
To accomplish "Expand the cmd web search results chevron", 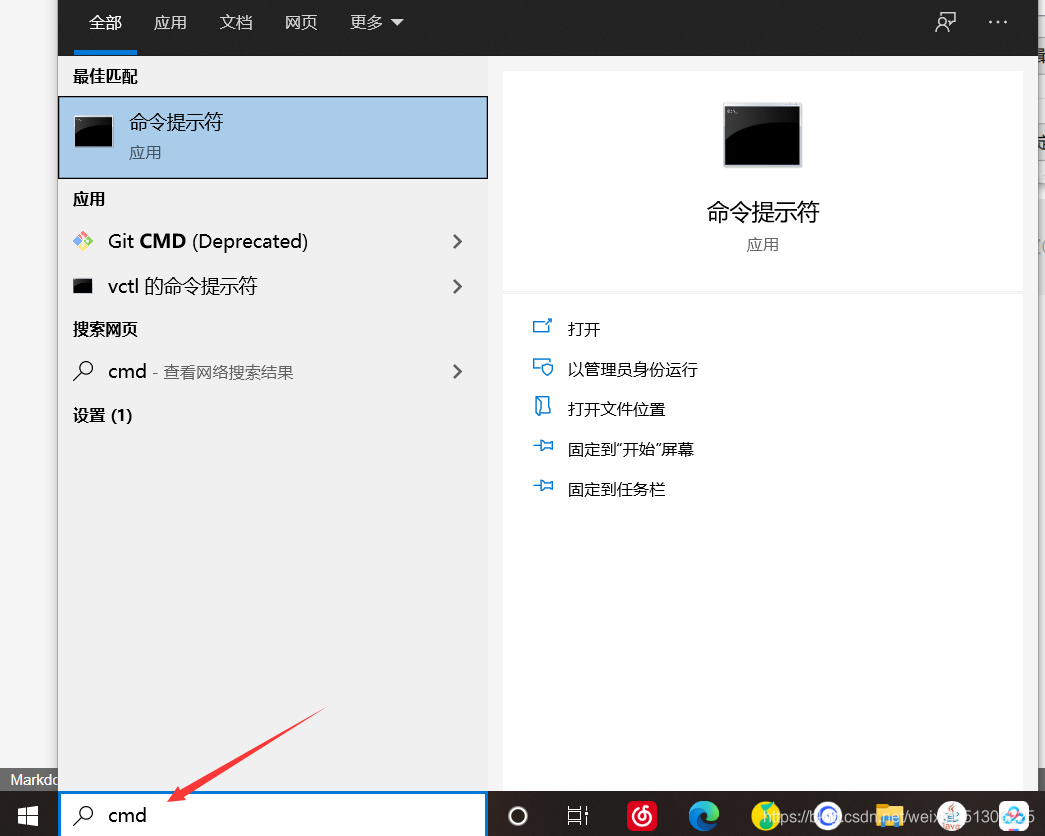I will coord(457,371).
